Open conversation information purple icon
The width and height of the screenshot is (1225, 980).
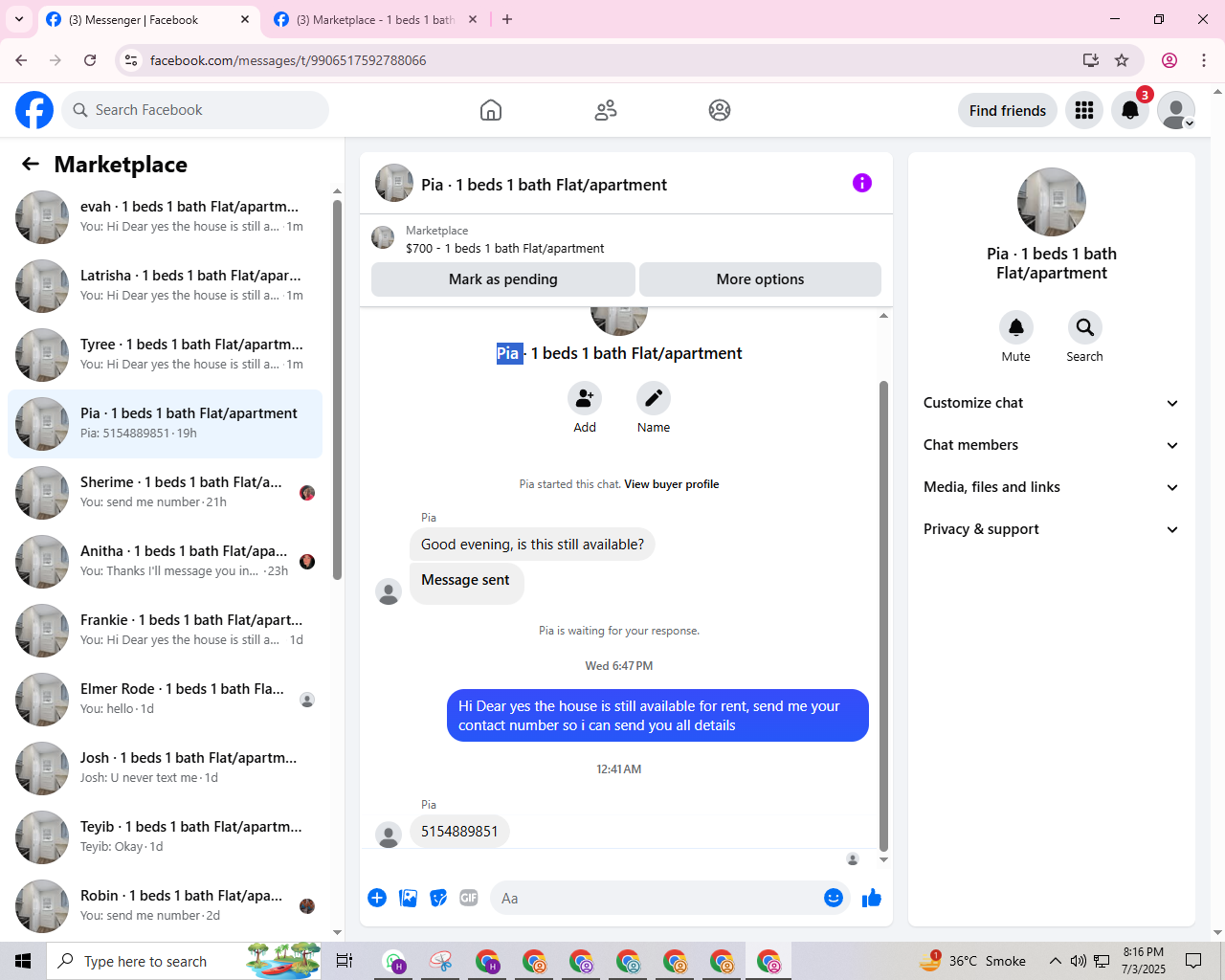[x=862, y=183]
